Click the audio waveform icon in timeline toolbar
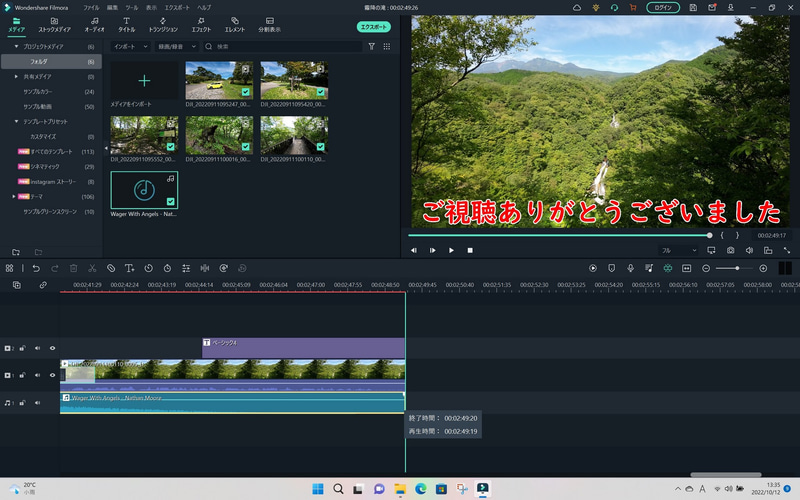Image resolution: width=800 pixels, height=500 pixels. click(205, 268)
